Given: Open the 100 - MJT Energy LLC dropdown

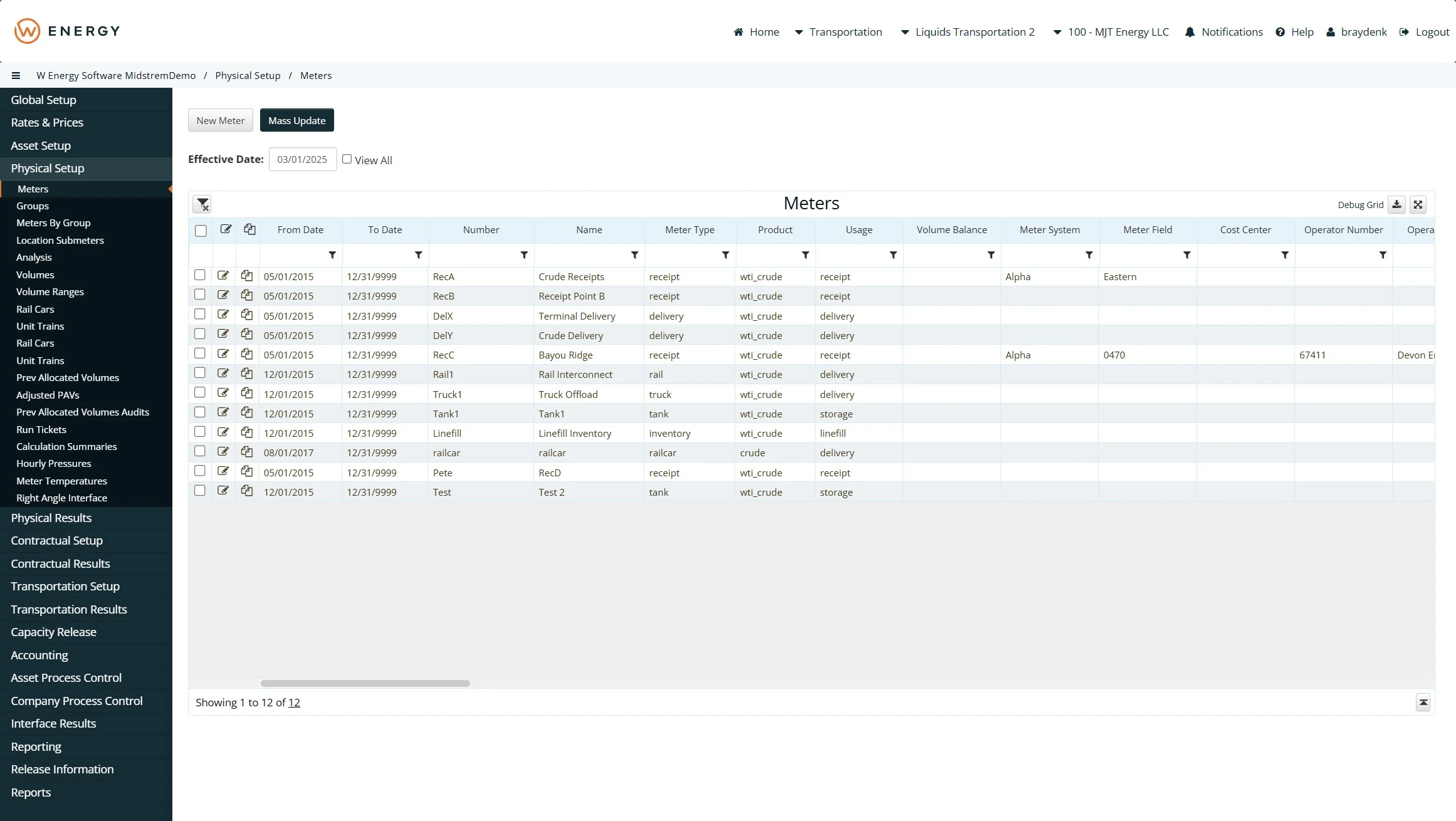Looking at the screenshot, I should click(x=1111, y=32).
